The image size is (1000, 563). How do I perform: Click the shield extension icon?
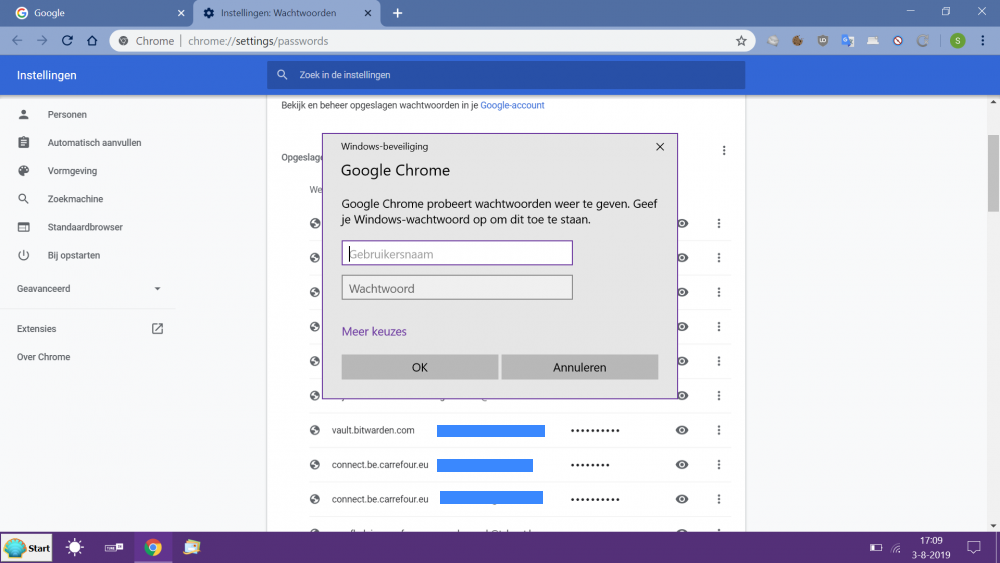click(x=823, y=41)
